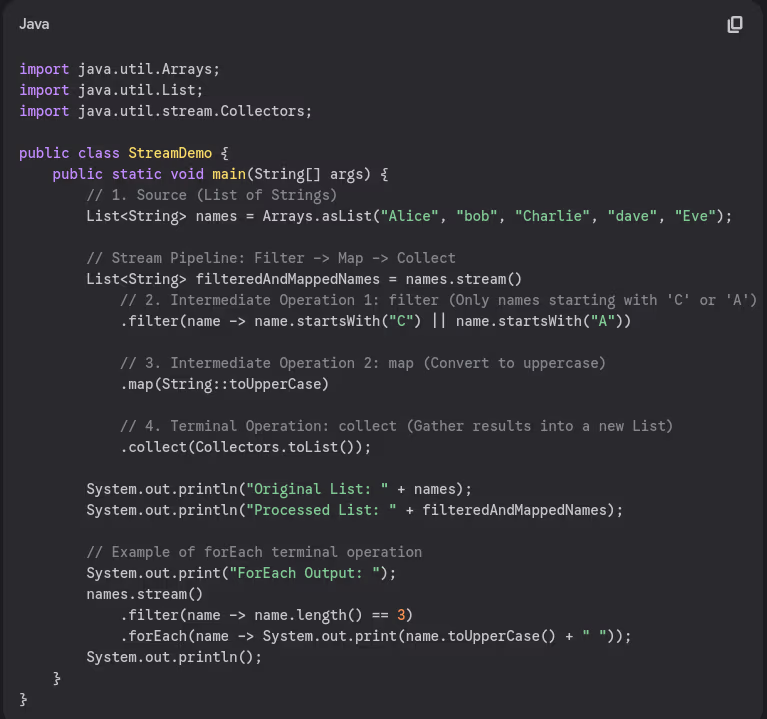
Task: Click the "Eve" string literal
Action: (x=695, y=216)
